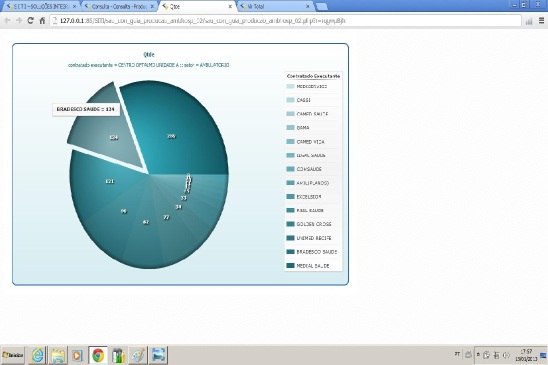
Task: Select the MEDICAL SAUDE legend swatch
Action: 290,266
